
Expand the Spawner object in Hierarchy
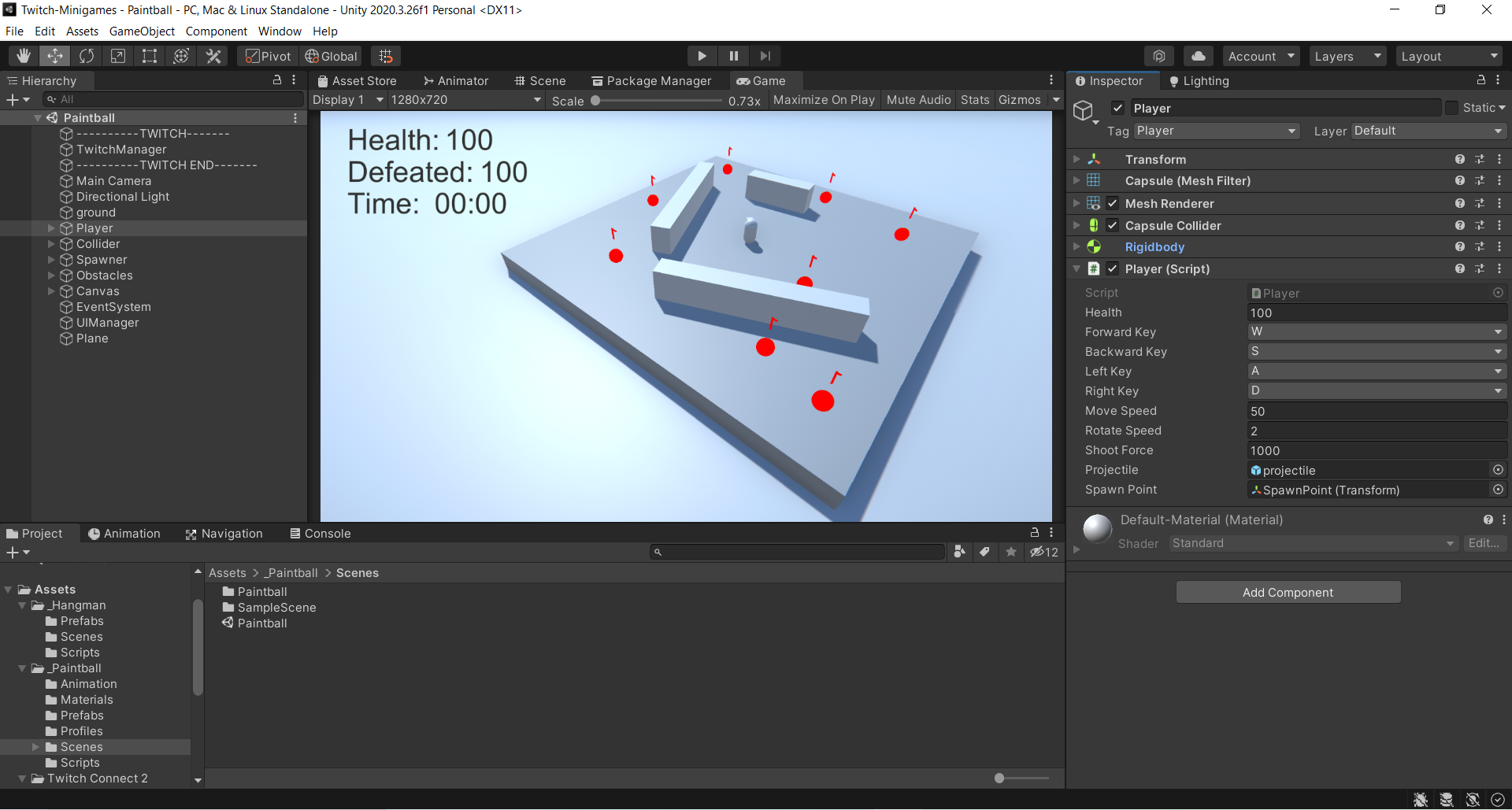coord(51,260)
